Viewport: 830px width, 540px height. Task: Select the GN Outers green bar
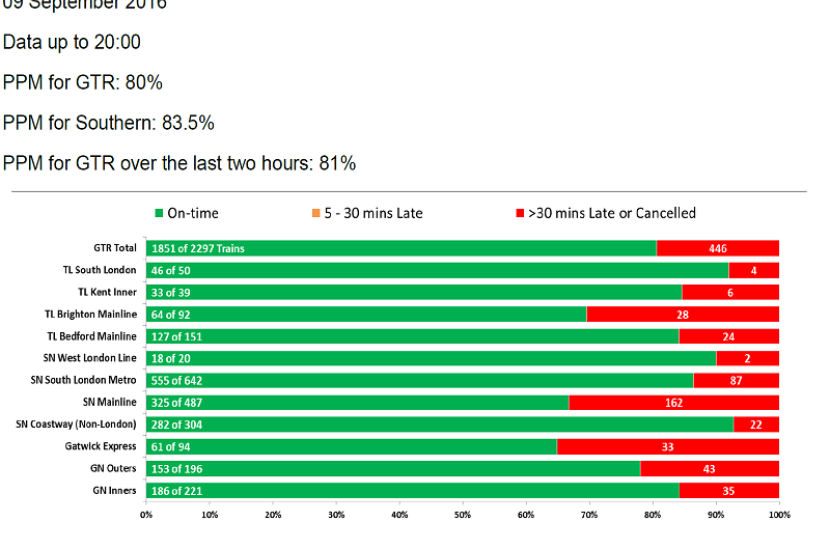(393, 468)
